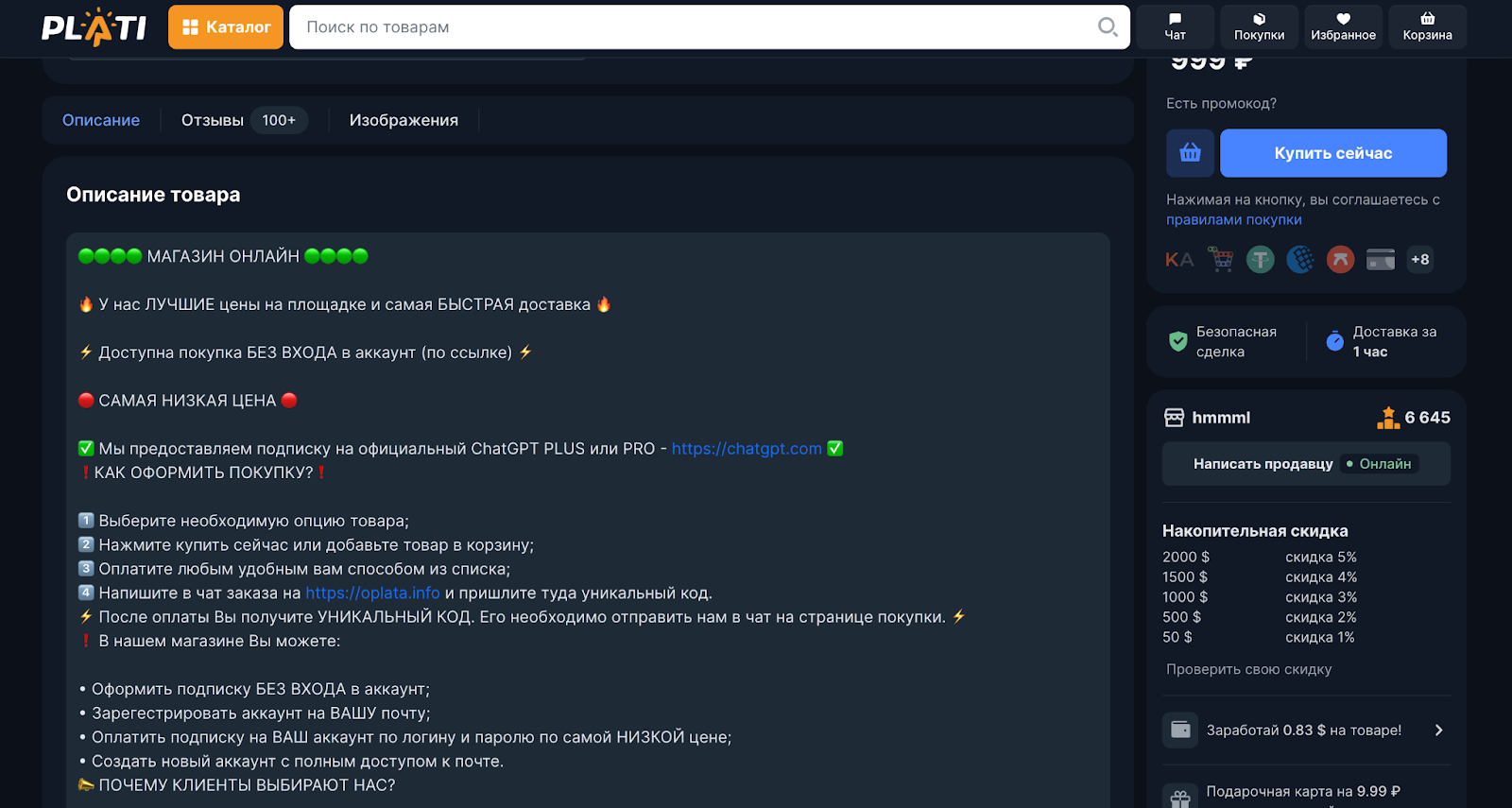This screenshot has height=808, width=1512.
Task: Expand the +8 more payment methods
Action: pyautogui.click(x=1419, y=259)
